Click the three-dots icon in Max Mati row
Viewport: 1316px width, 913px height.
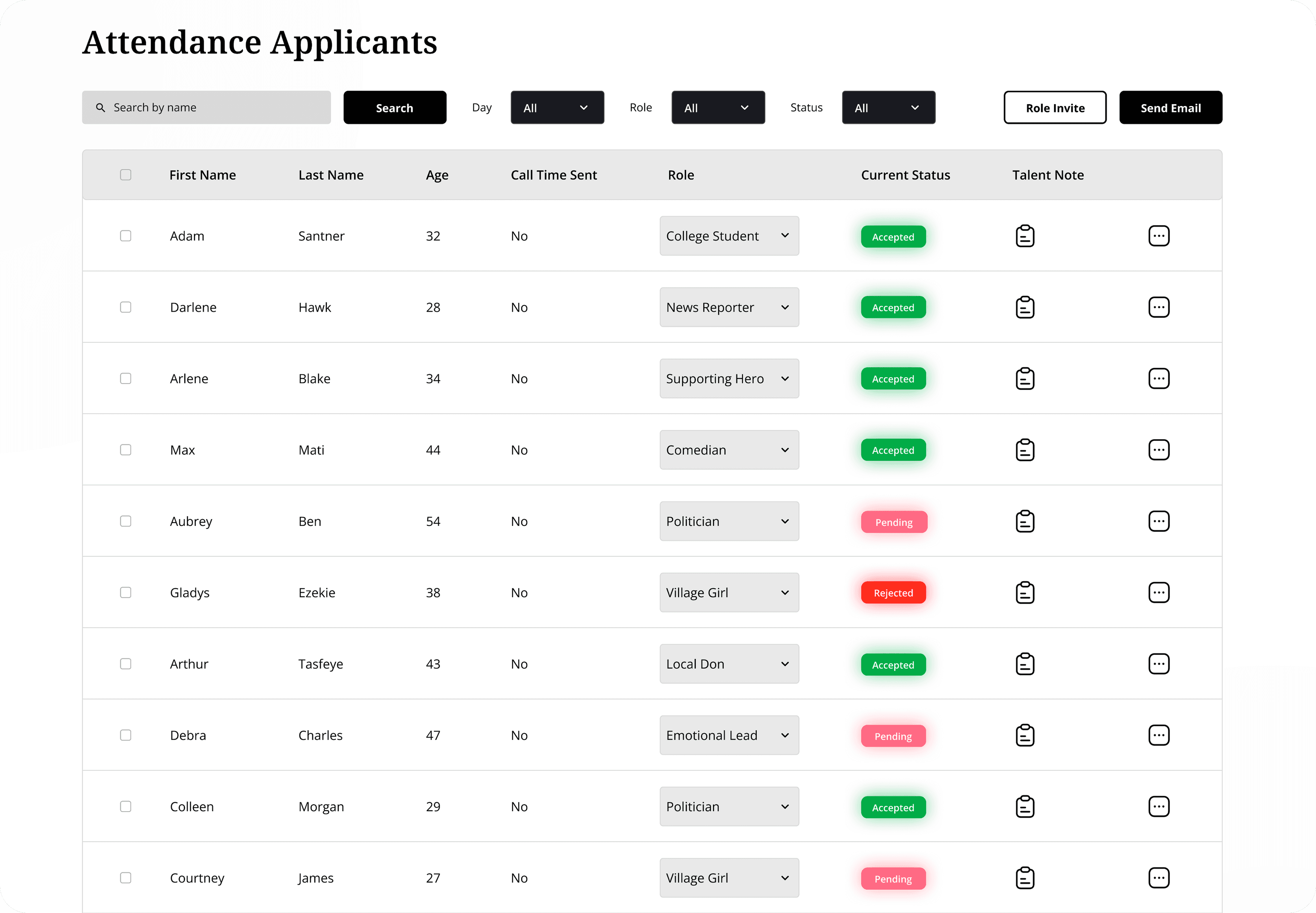pyautogui.click(x=1158, y=449)
